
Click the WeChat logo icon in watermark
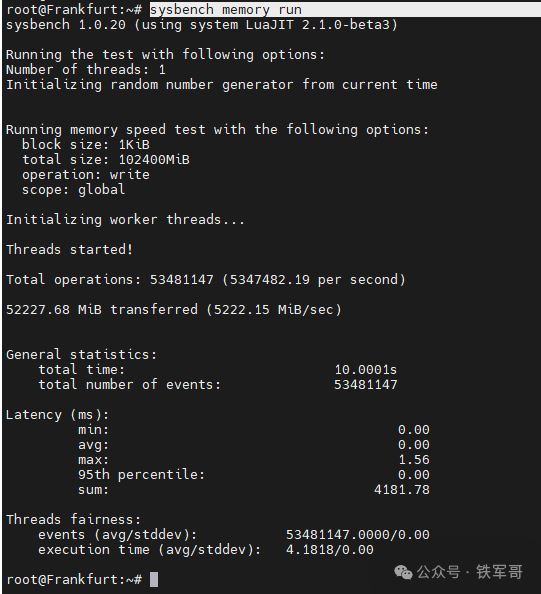[403, 572]
